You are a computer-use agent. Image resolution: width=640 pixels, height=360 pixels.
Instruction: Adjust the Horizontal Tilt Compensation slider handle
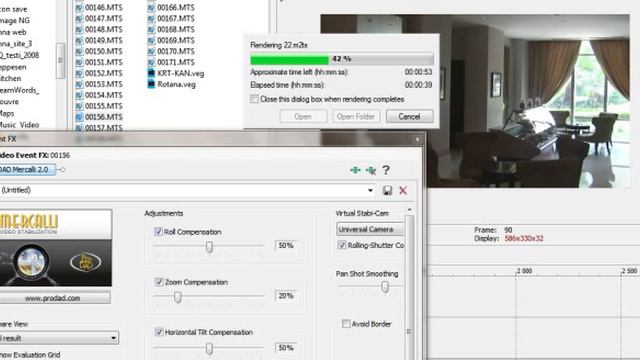[x=209, y=348]
